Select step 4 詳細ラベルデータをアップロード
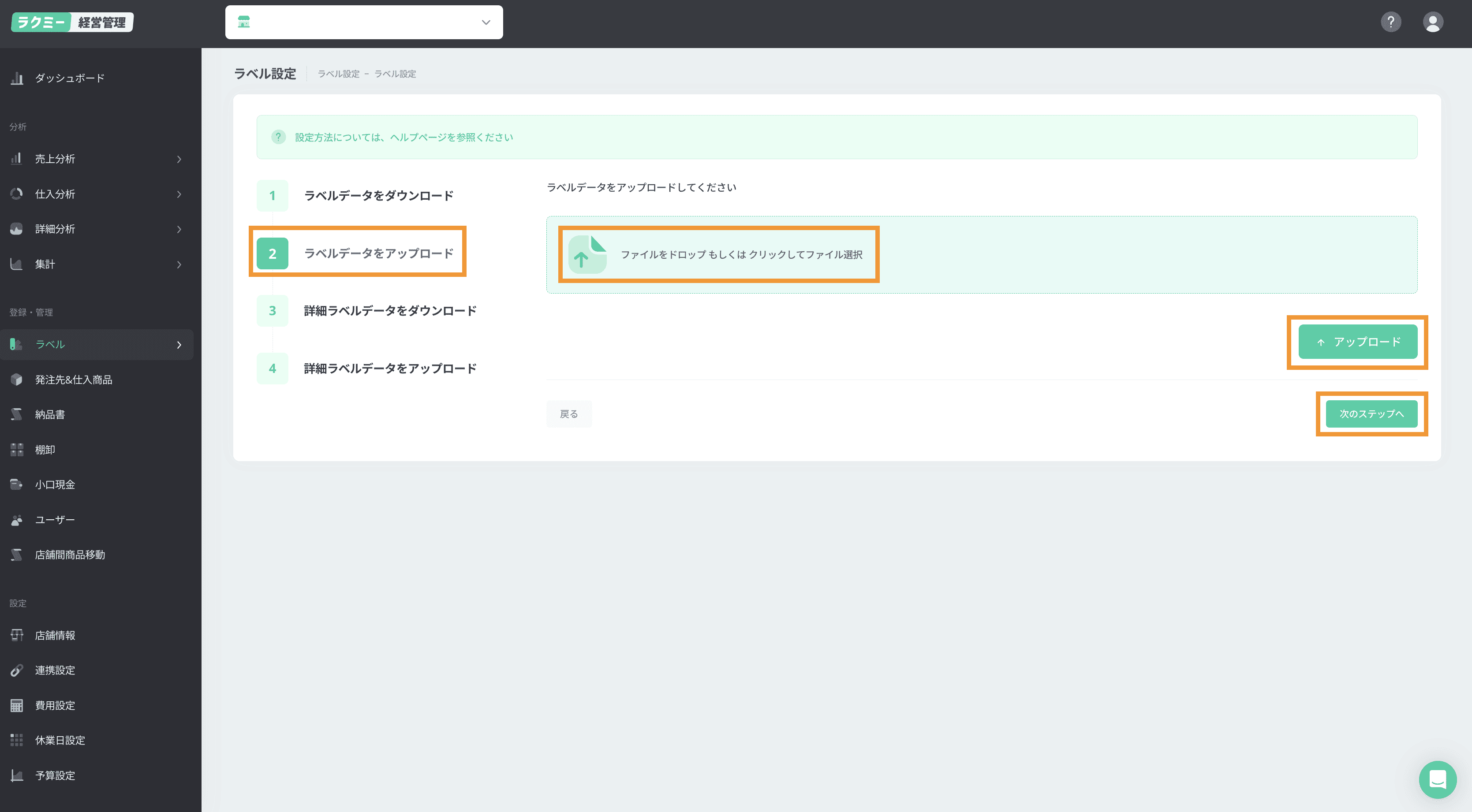The height and width of the screenshot is (812, 1472). [x=390, y=369]
